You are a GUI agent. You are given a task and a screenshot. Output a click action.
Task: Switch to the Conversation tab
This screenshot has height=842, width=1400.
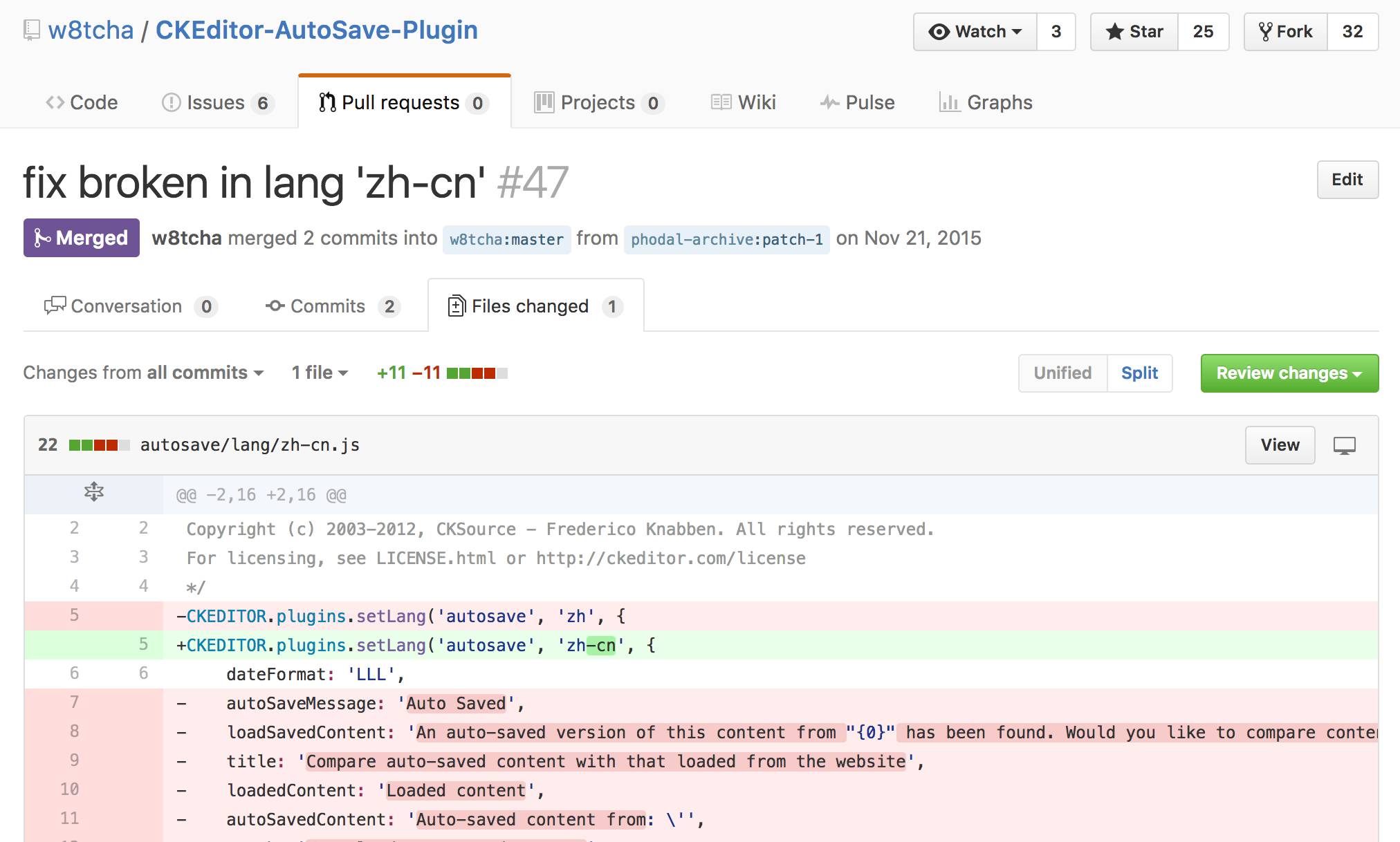pos(130,306)
